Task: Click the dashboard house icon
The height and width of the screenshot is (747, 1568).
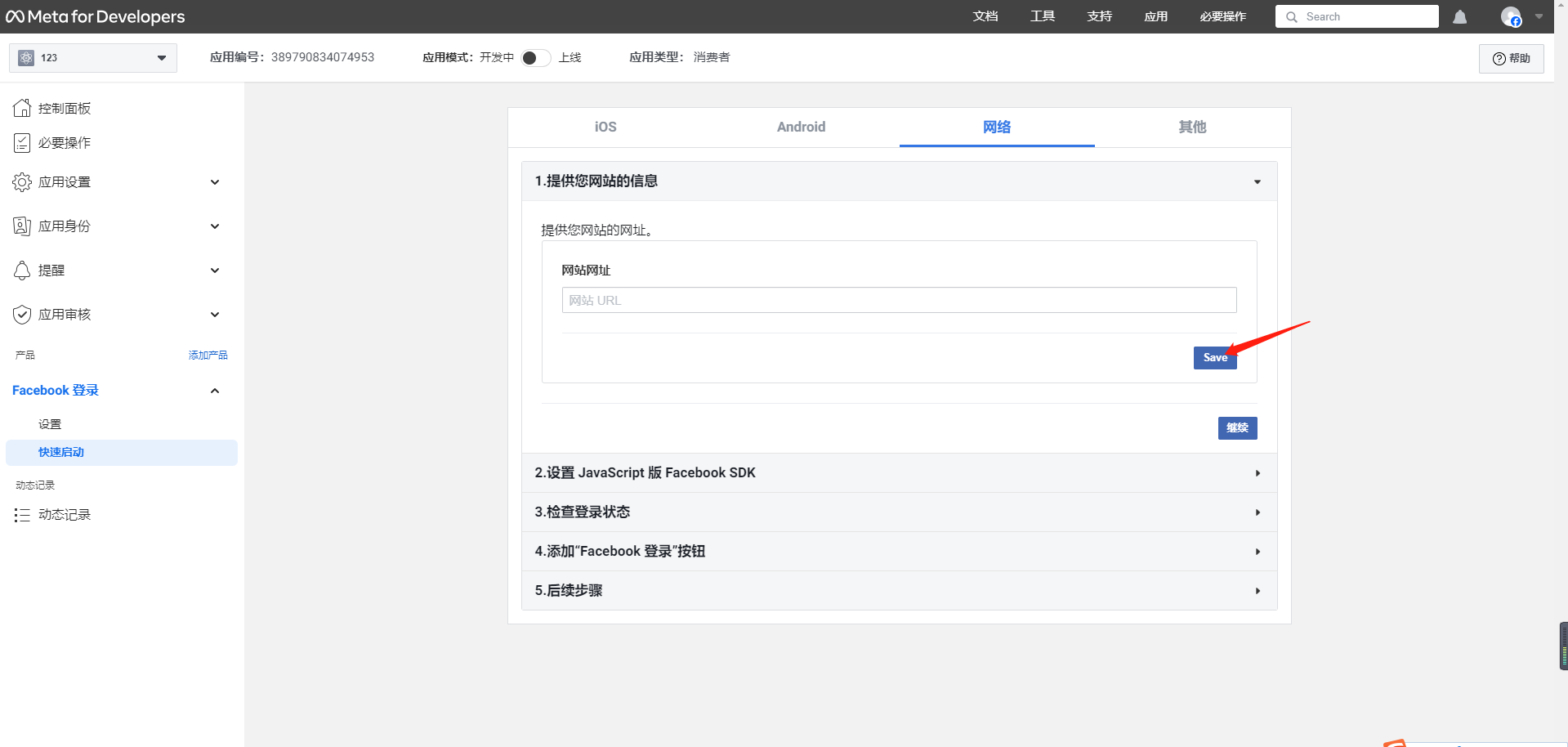Action: pos(22,108)
